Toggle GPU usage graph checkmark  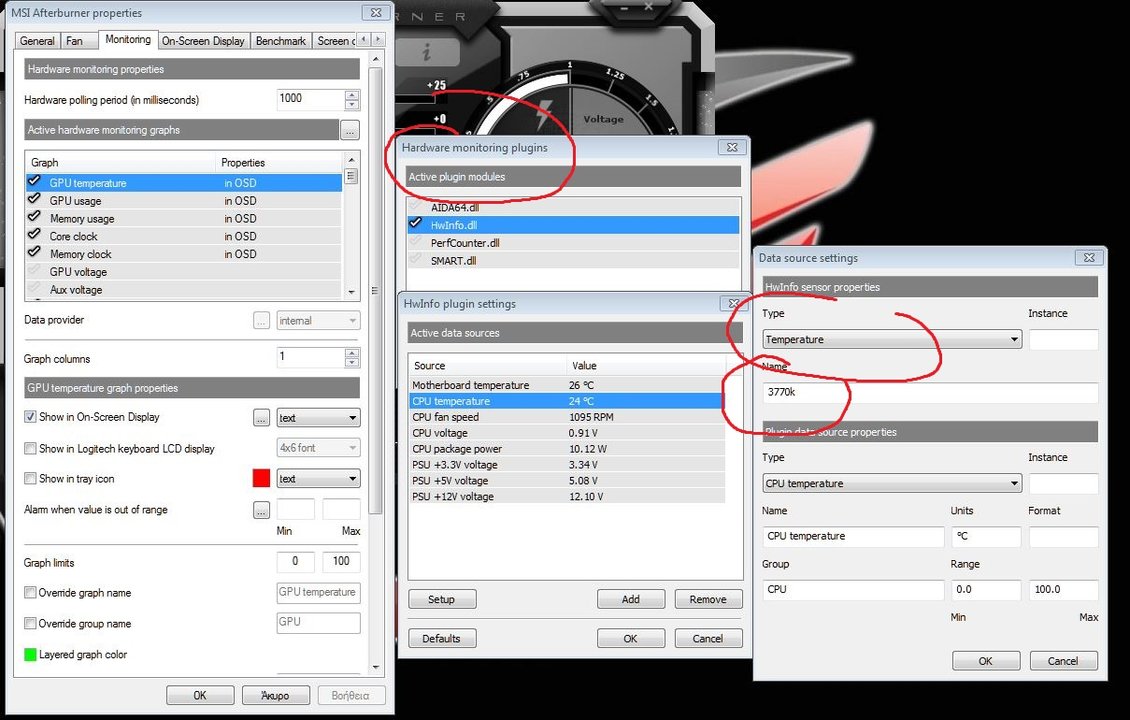point(34,200)
